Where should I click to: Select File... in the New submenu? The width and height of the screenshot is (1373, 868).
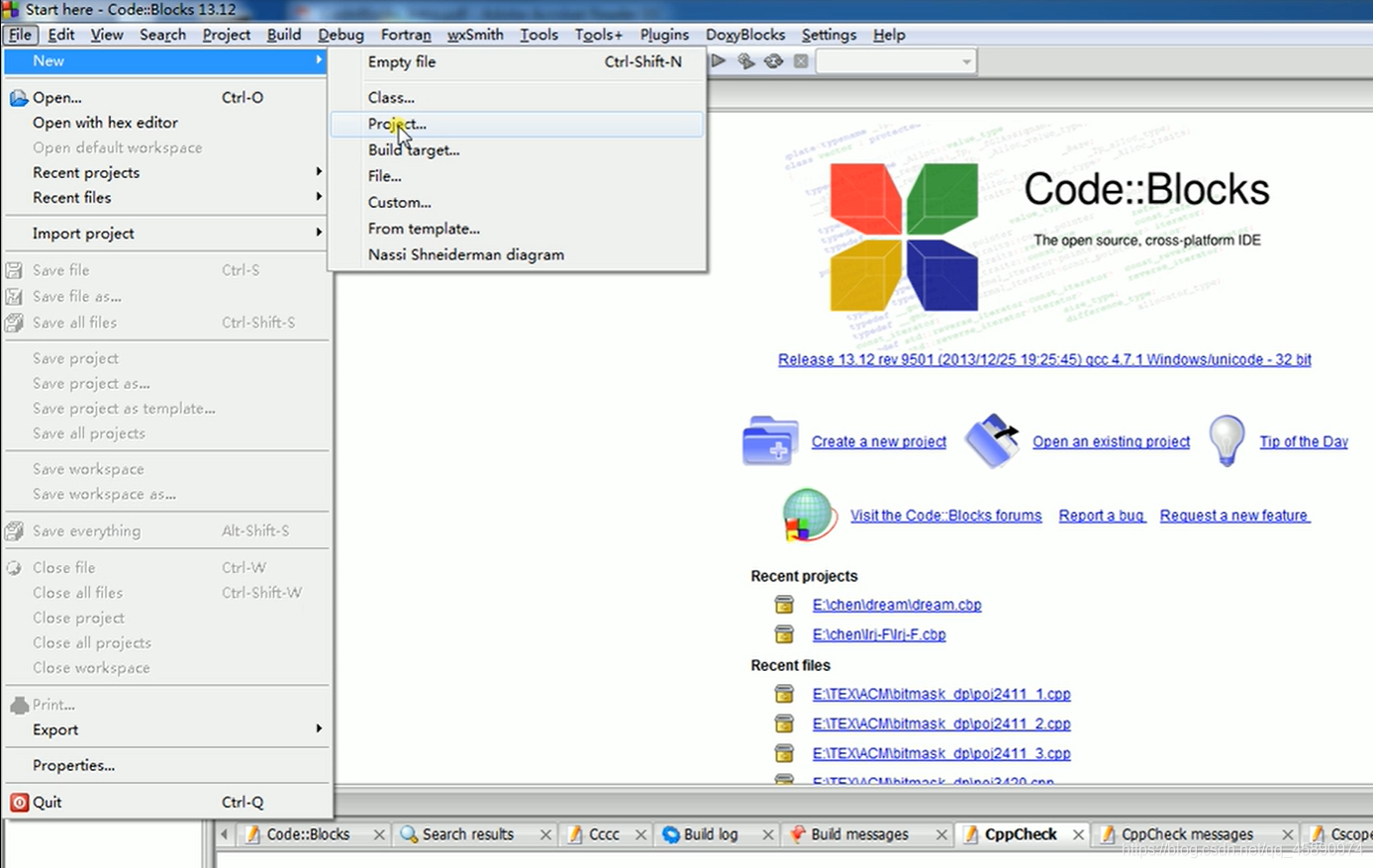(517, 176)
